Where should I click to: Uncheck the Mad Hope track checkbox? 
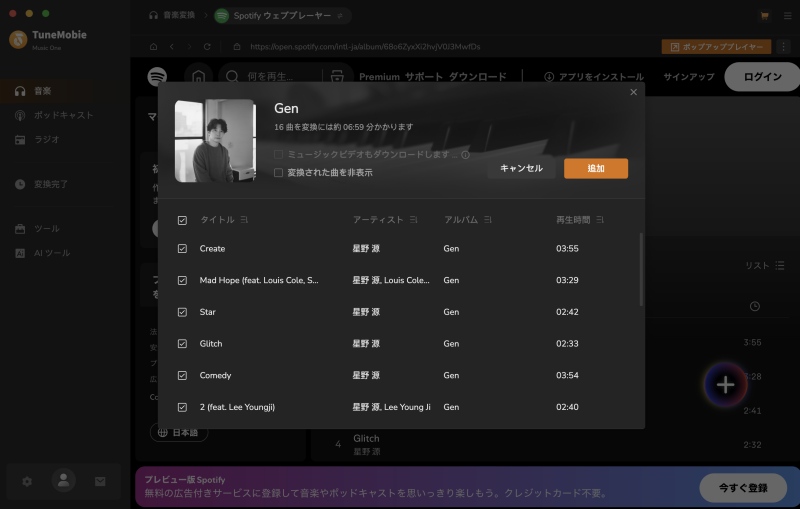click(182, 281)
